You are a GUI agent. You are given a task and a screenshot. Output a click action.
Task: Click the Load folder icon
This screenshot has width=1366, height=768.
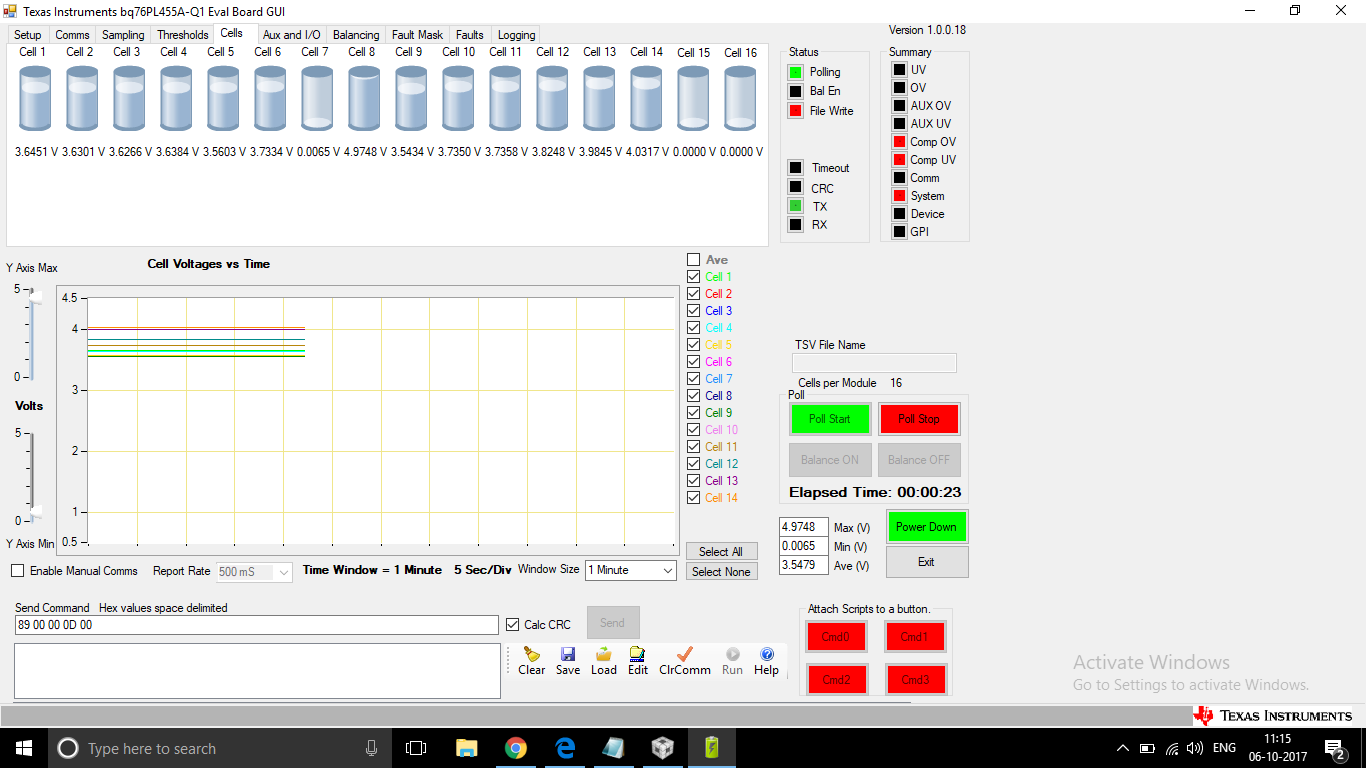(x=604, y=654)
